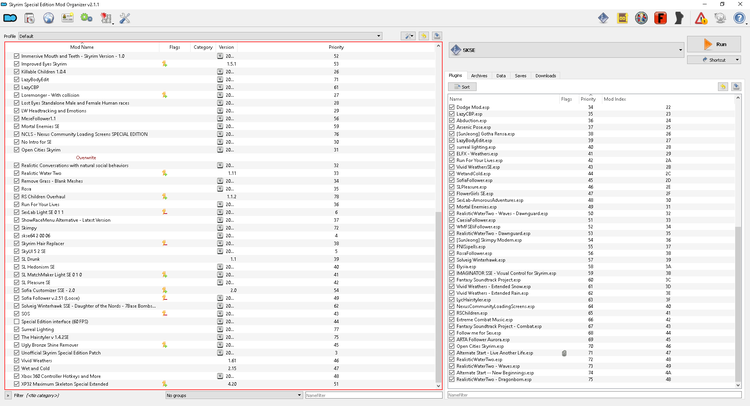
Task: Click the round Vault Boy shortcut icon
Action: coord(641,18)
